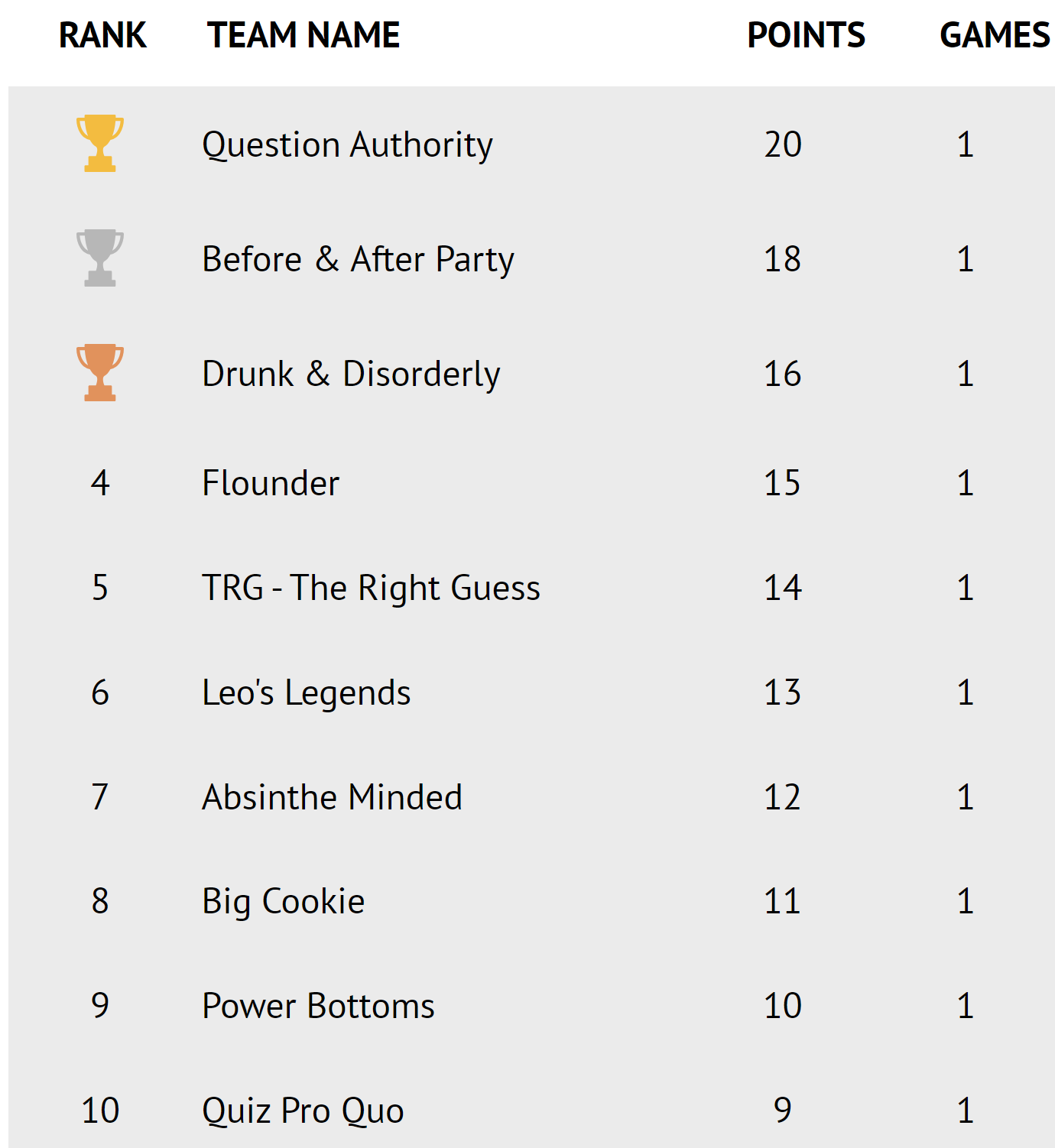Screen dimensions: 1055x1148
Task: Open the Quiz Pro Quo team
Action: (303, 1111)
